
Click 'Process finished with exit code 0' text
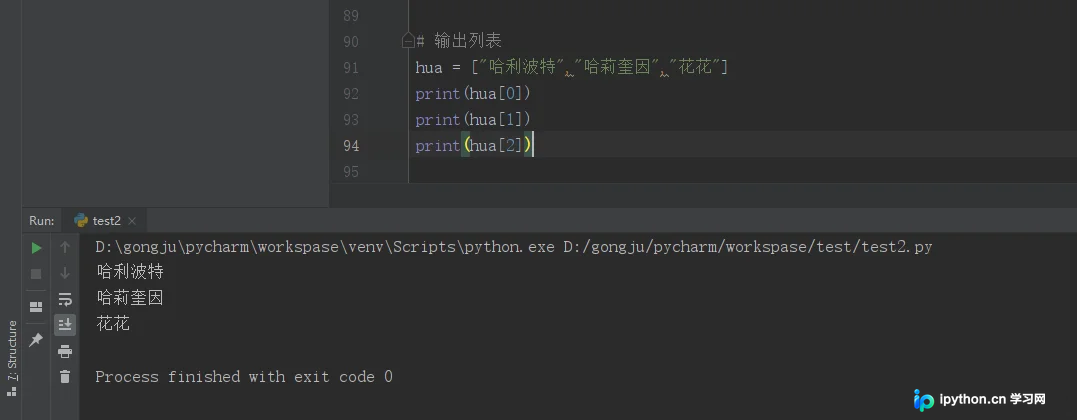[244, 377]
